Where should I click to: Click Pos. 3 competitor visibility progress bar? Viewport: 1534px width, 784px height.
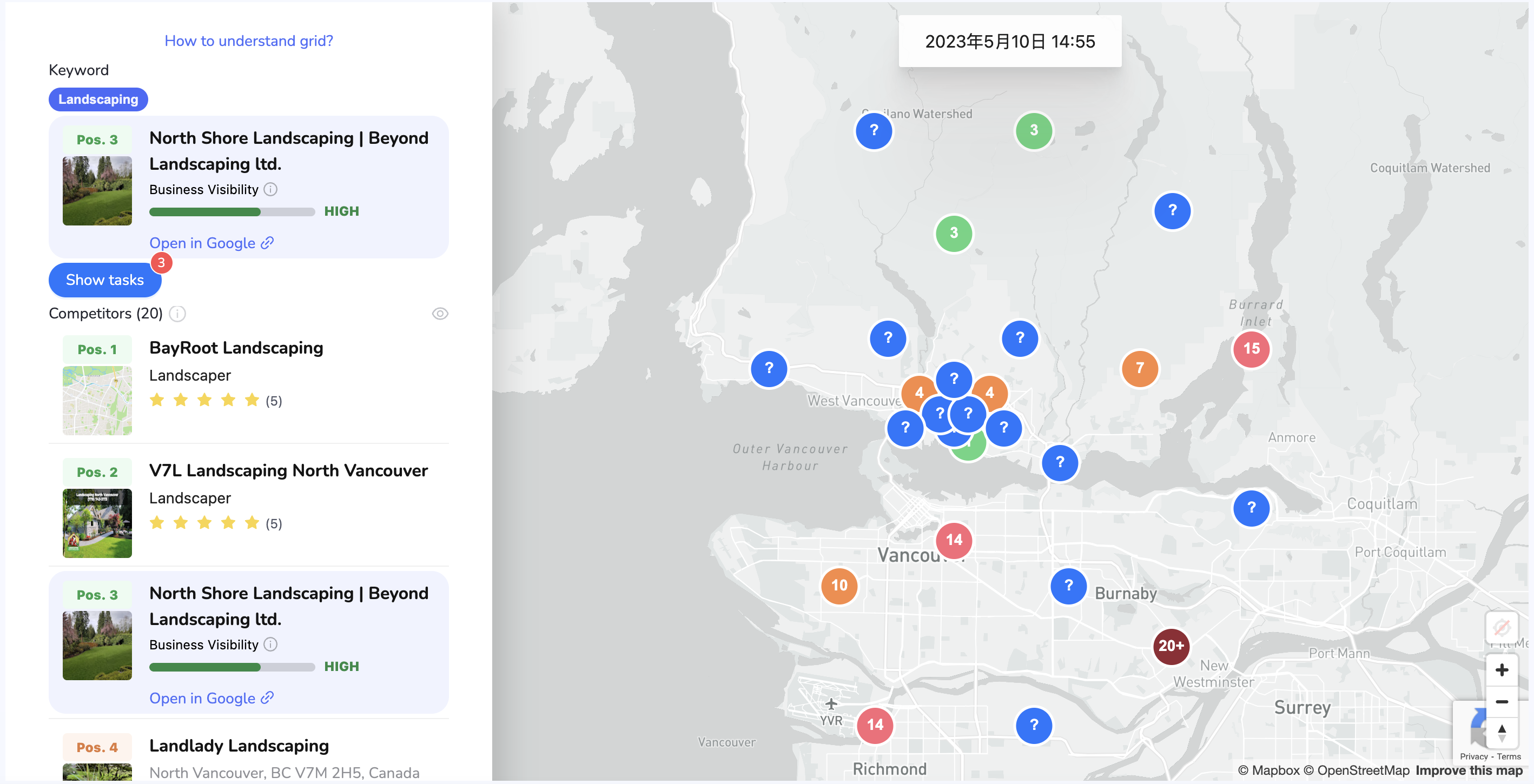[232, 667]
